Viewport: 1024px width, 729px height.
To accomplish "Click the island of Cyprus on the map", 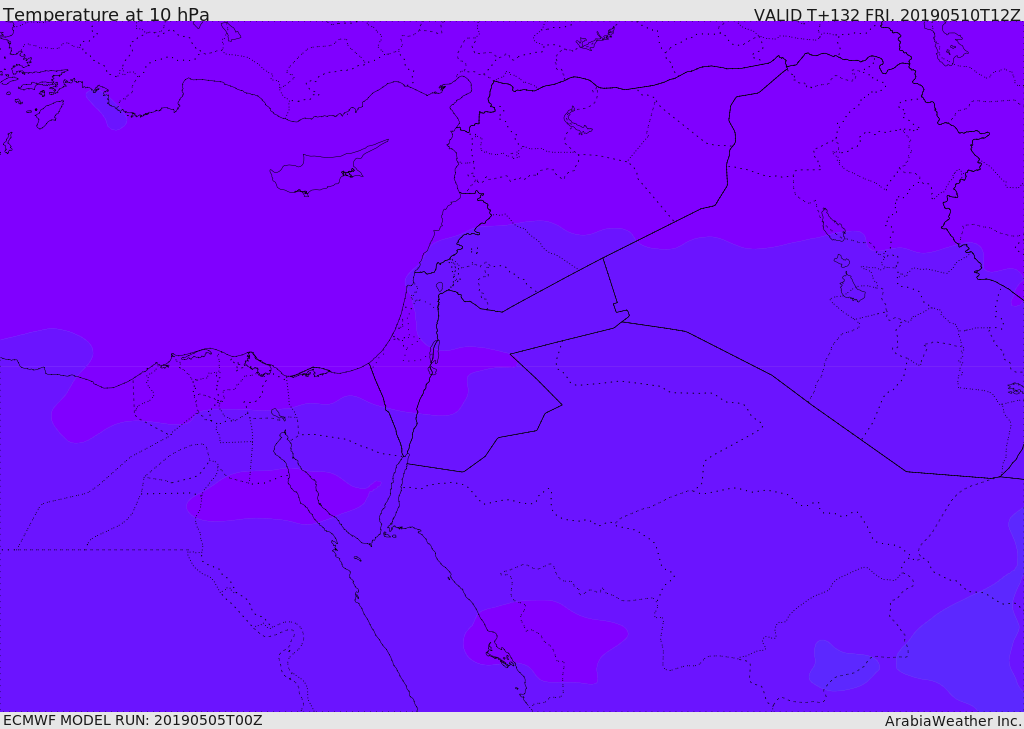I will coord(327,169).
